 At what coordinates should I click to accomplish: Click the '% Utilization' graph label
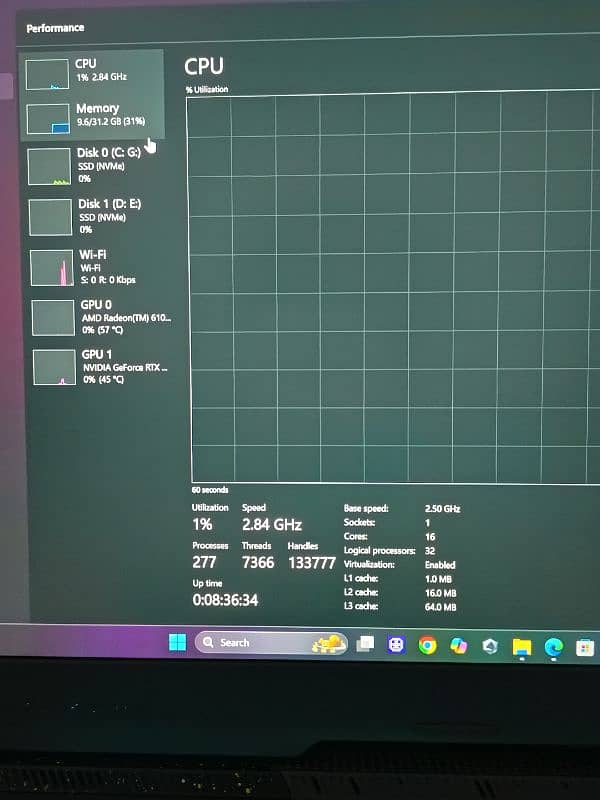207,89
